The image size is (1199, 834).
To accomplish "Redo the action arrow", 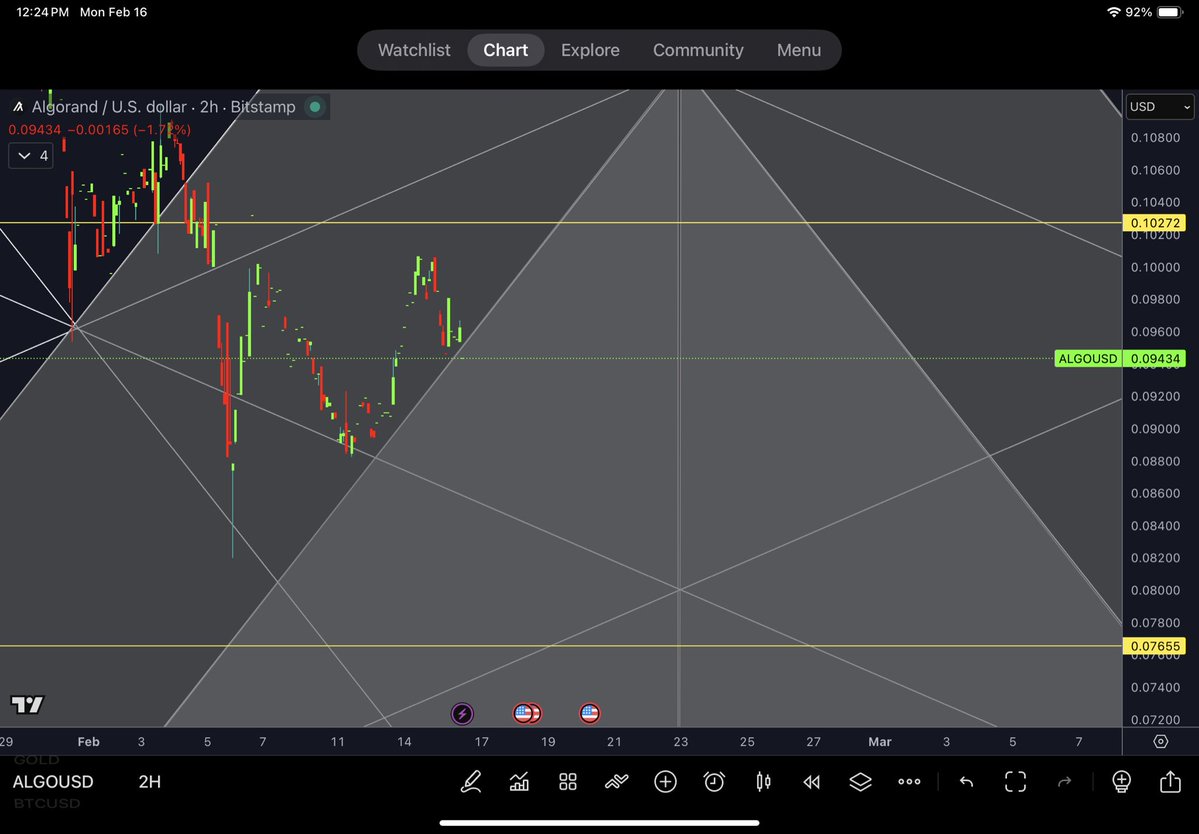I will (x=1064, y=781).
